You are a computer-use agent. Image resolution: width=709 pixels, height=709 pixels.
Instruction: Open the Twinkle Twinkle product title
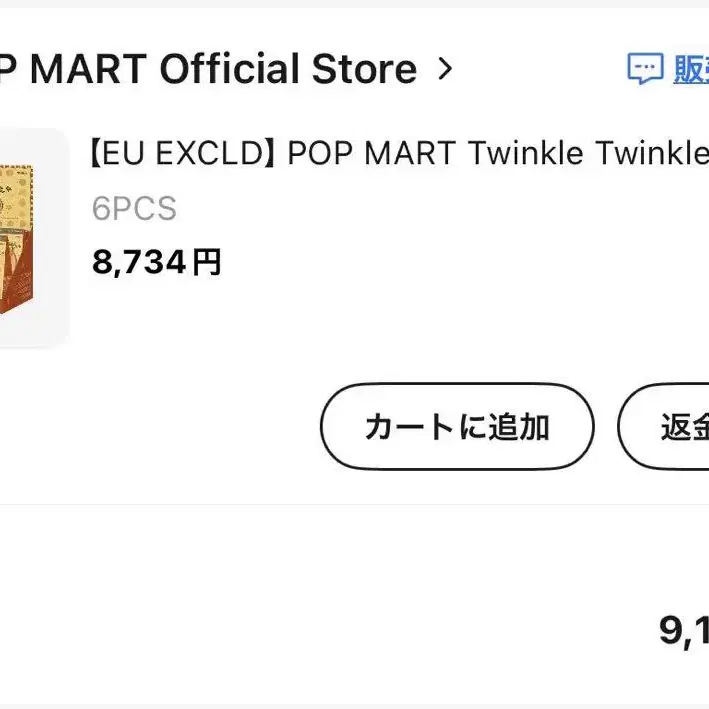coord(588,154)
